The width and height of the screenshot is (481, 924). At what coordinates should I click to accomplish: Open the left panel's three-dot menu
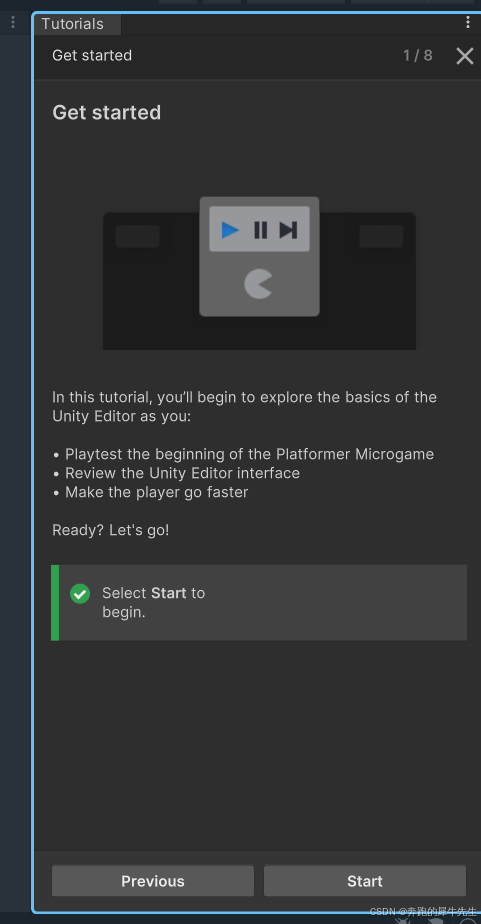tap(13, 22)
